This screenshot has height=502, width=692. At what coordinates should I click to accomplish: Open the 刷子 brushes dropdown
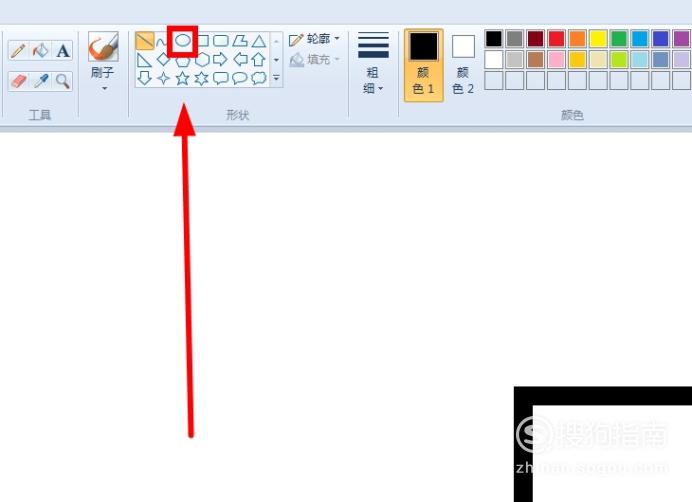point(103,63)
